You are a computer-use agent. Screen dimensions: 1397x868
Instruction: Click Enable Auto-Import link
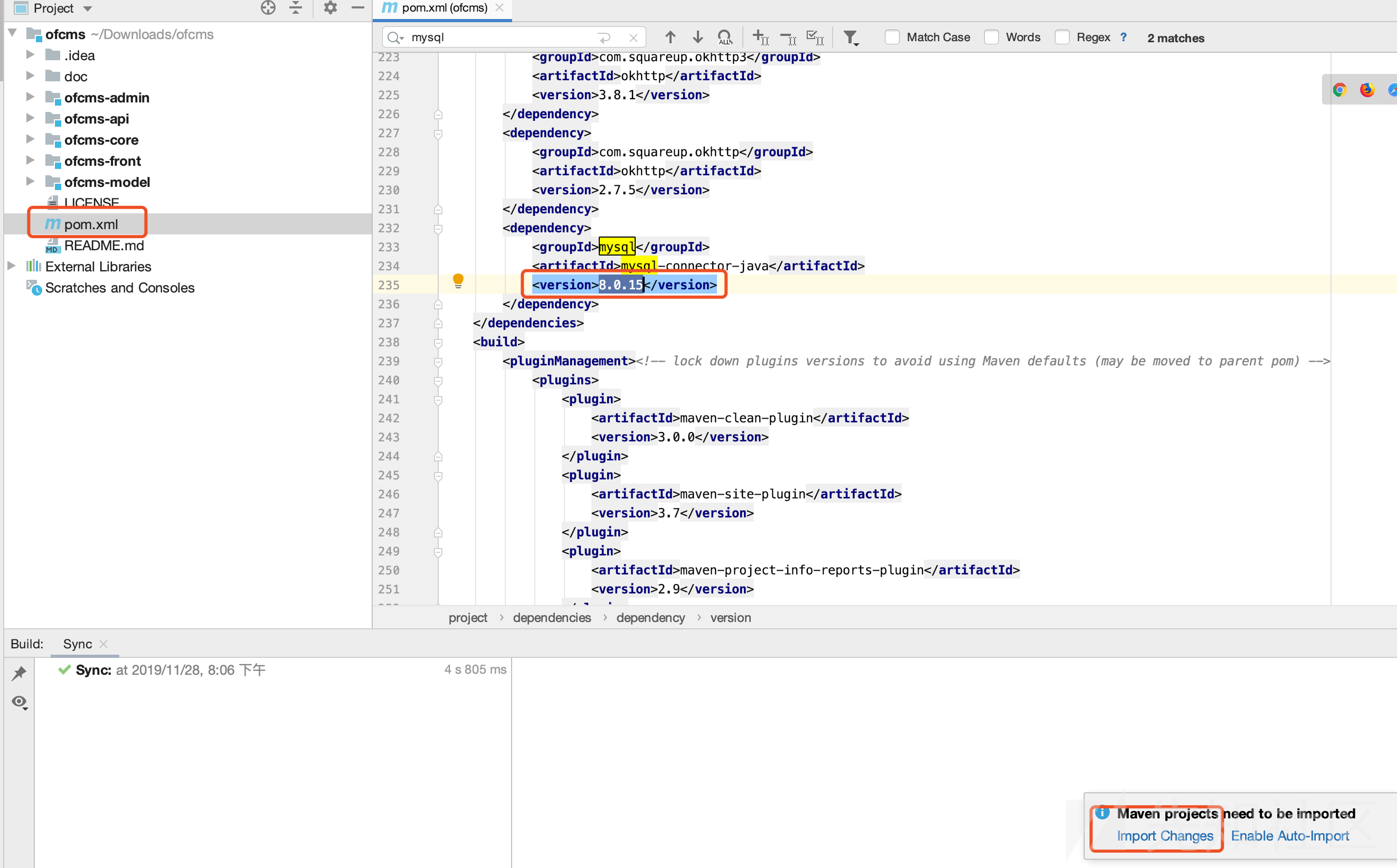point(1290,836)
